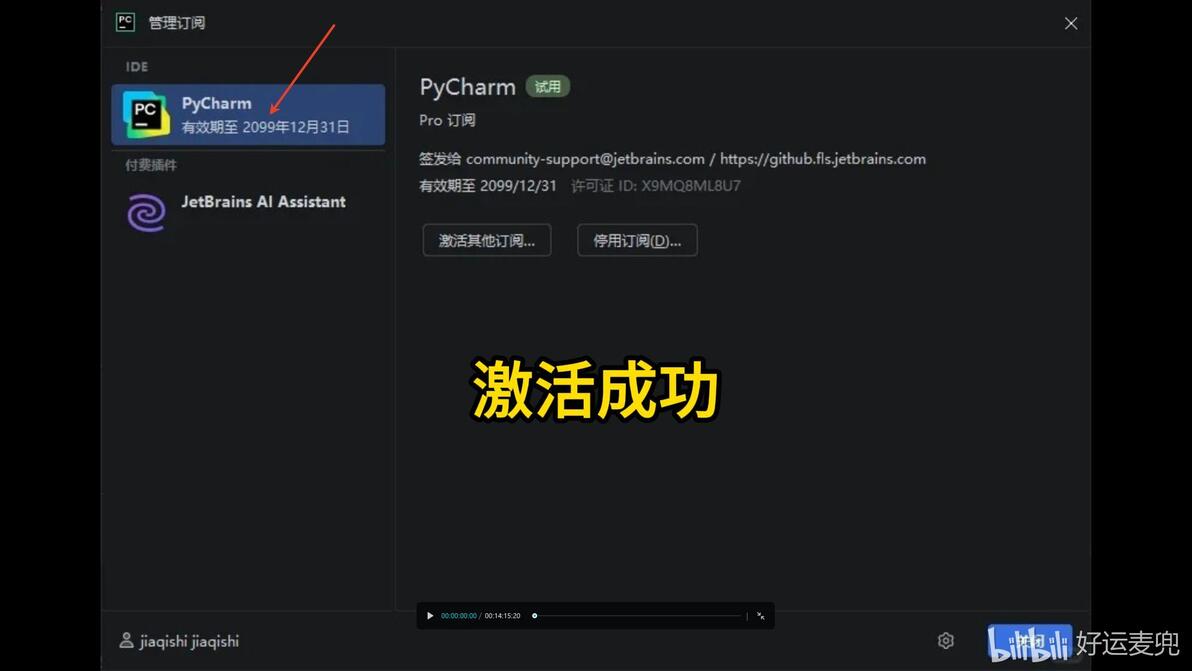The height and width of the screenshot is (671, 1192).
Task: Click the Pro 订阅 label
Action: tap(447, 120)
